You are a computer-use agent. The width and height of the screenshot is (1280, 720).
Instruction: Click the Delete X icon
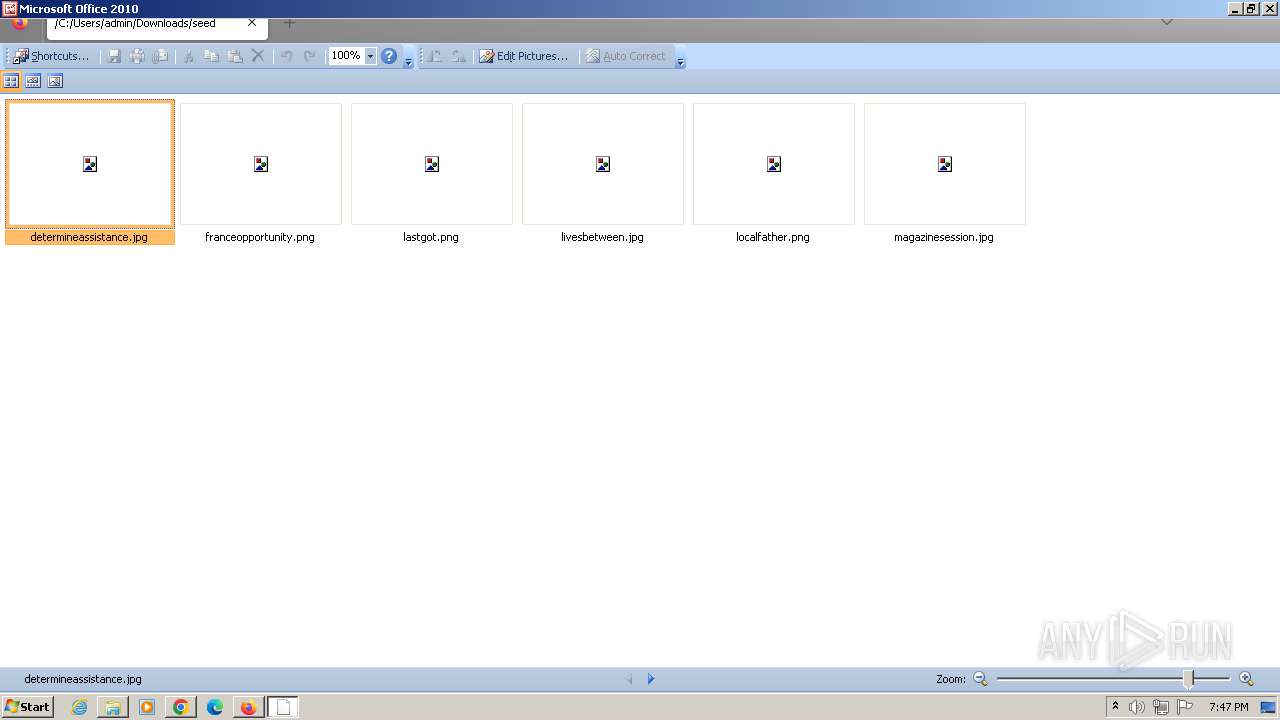pos(258,56)
